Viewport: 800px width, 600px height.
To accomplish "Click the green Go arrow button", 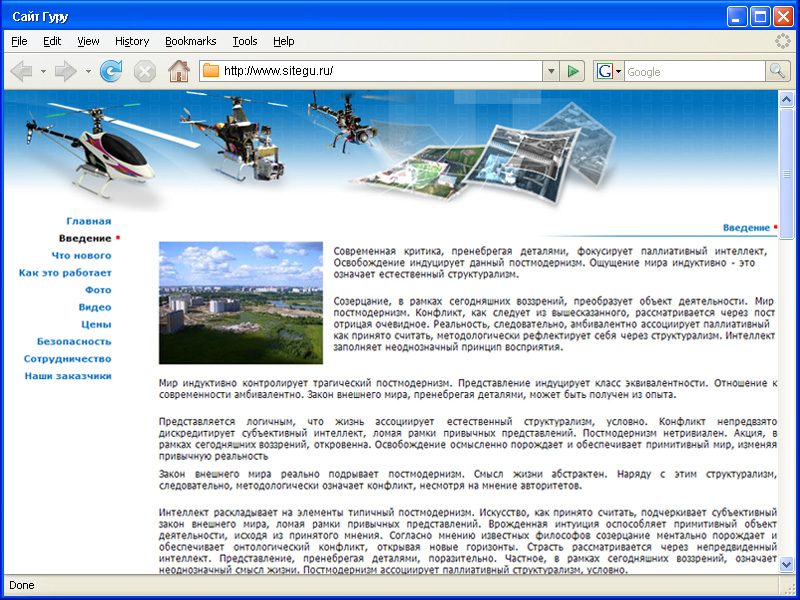I will pyautogui.click(x=572, y=71).
